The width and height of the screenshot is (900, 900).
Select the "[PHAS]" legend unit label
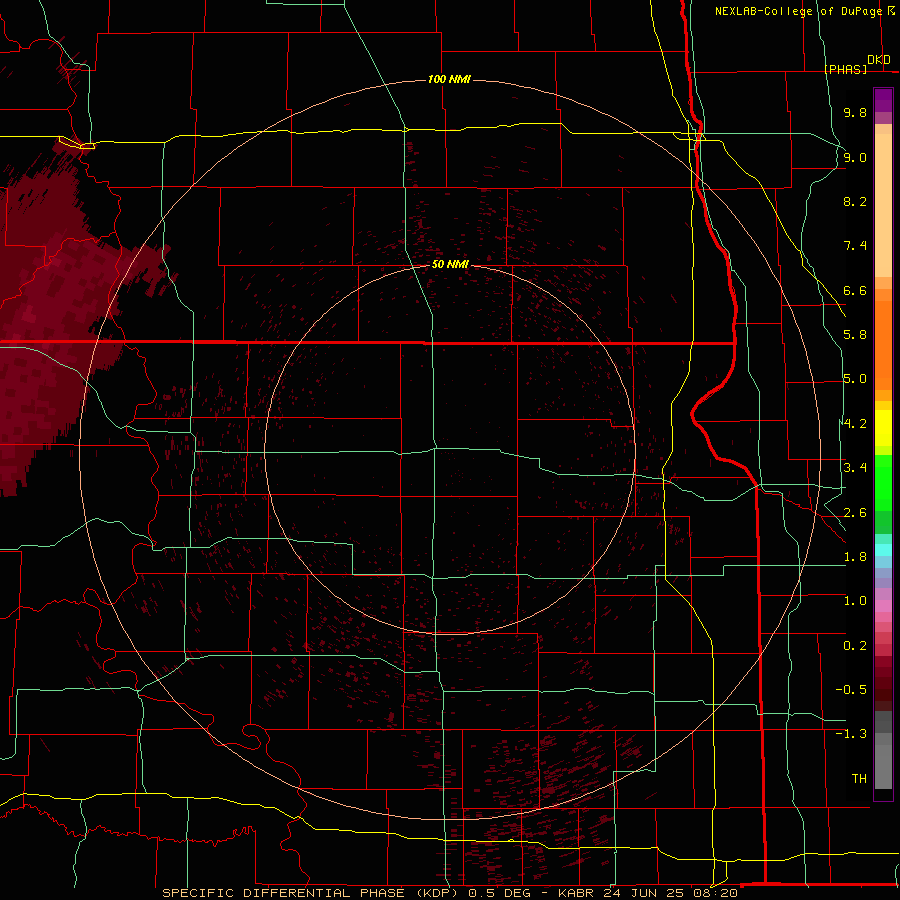click(x=845, y=69)
